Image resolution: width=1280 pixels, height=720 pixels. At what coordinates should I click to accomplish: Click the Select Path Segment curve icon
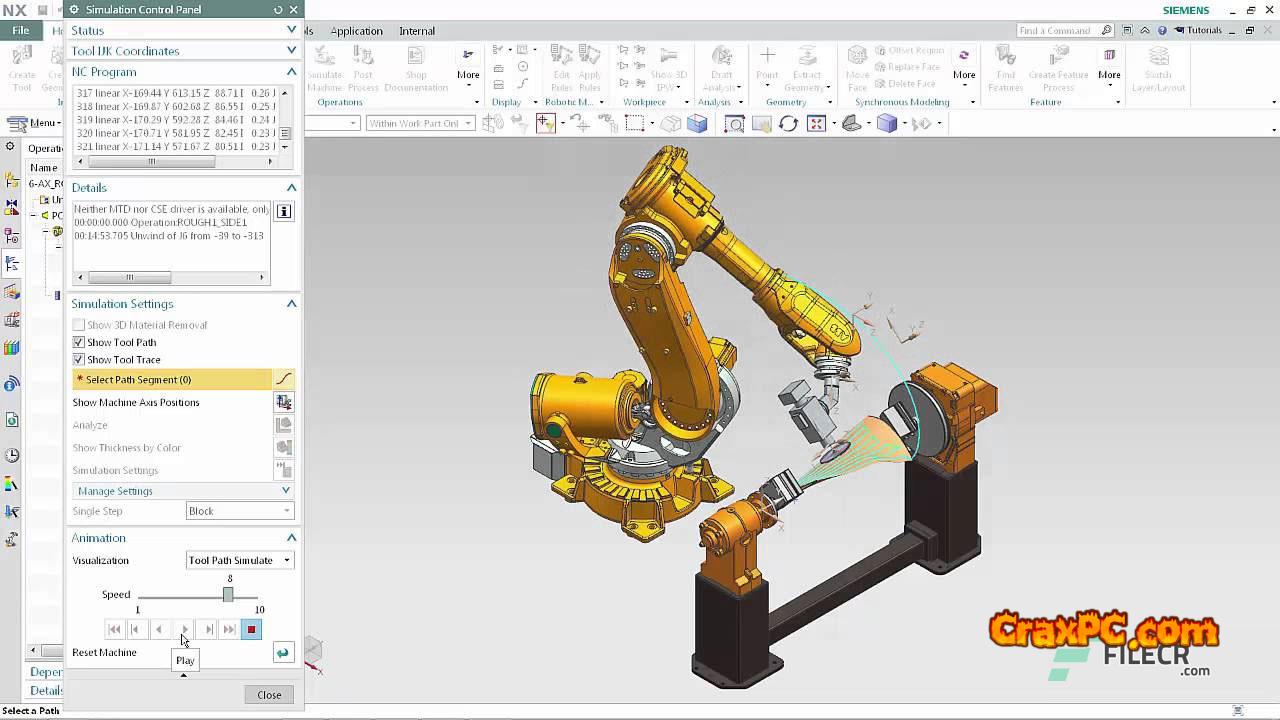284,379
